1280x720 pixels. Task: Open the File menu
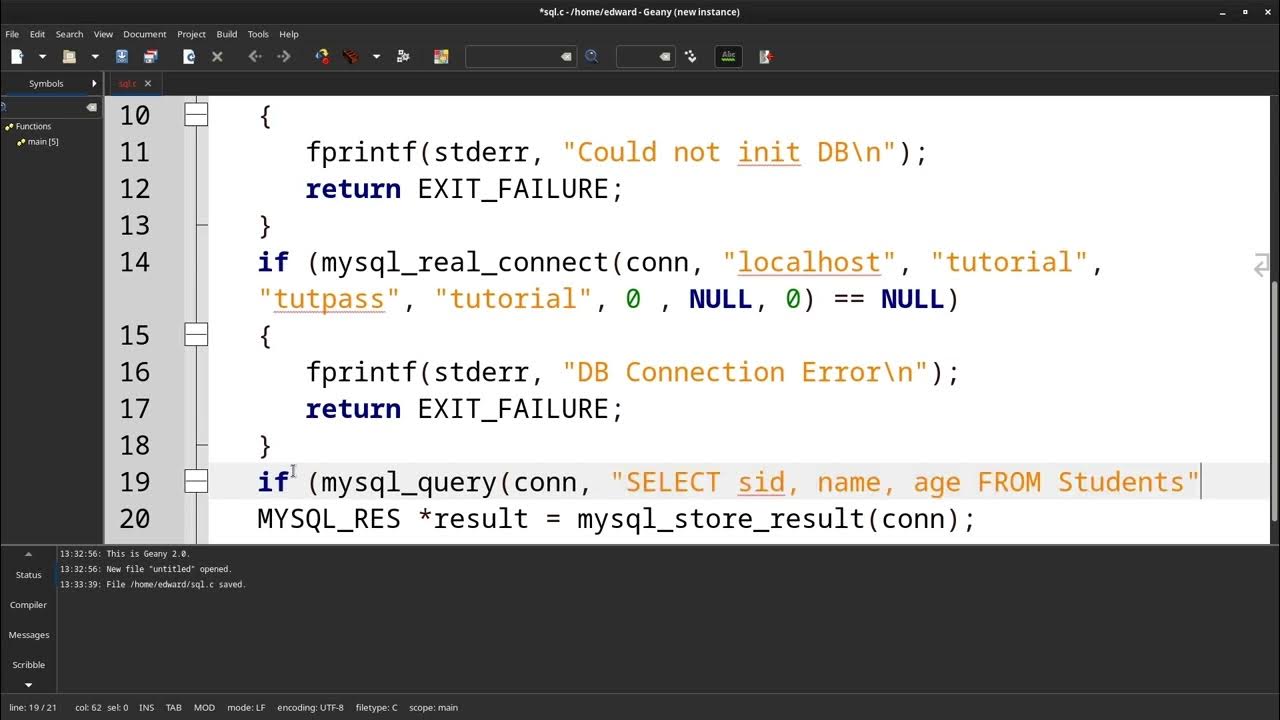tap(12, 34)
